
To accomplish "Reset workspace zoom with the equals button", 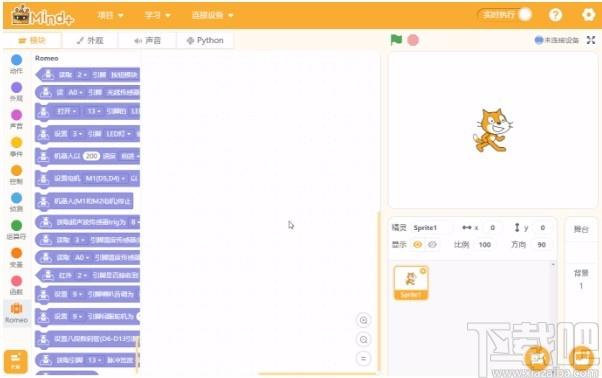I will 363,358.
